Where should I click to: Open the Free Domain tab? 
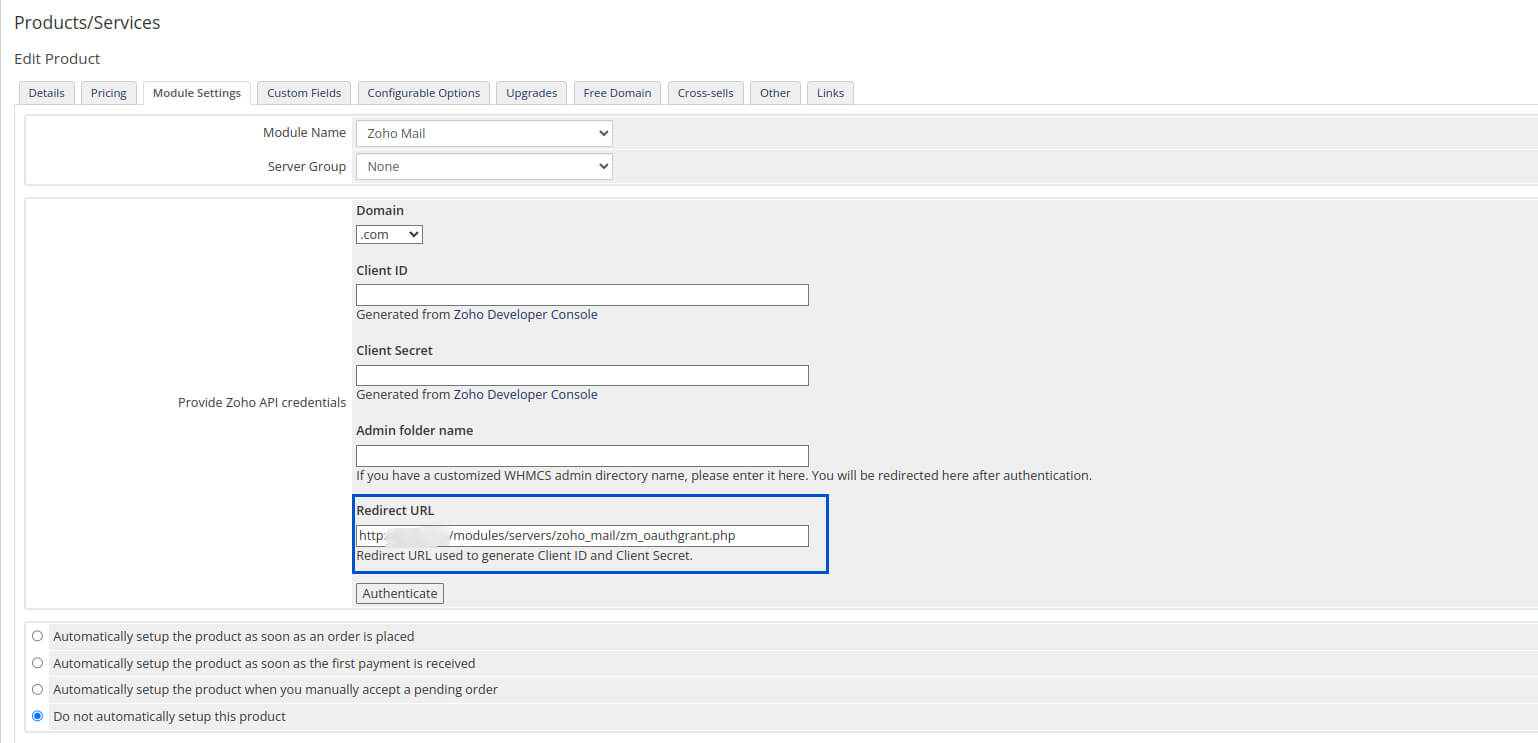616,92
